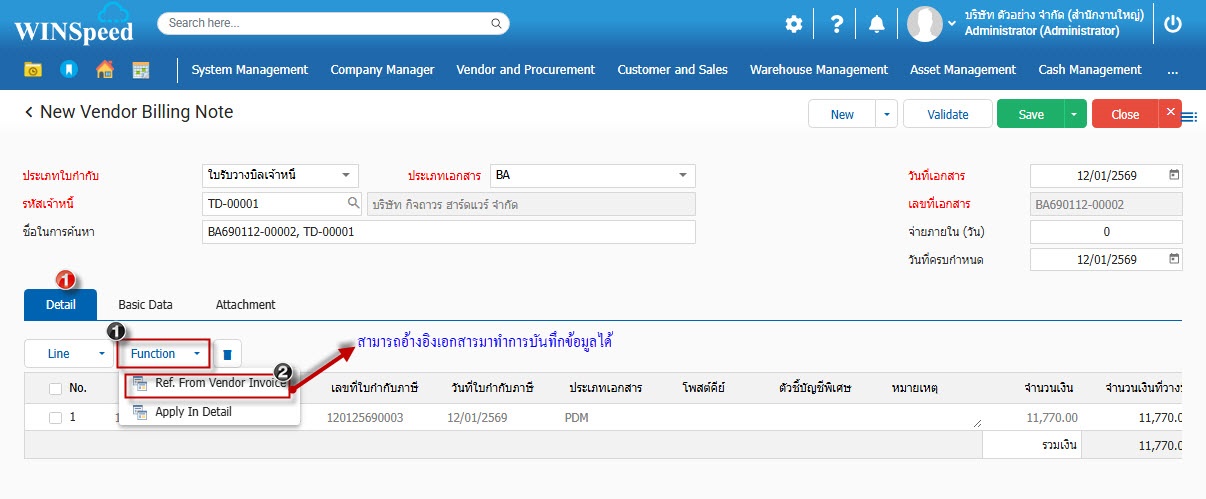This screenshot has width=1206, height=499.
Task: Expand the Save button dropdown arrow
Action: coord(1075,114)
